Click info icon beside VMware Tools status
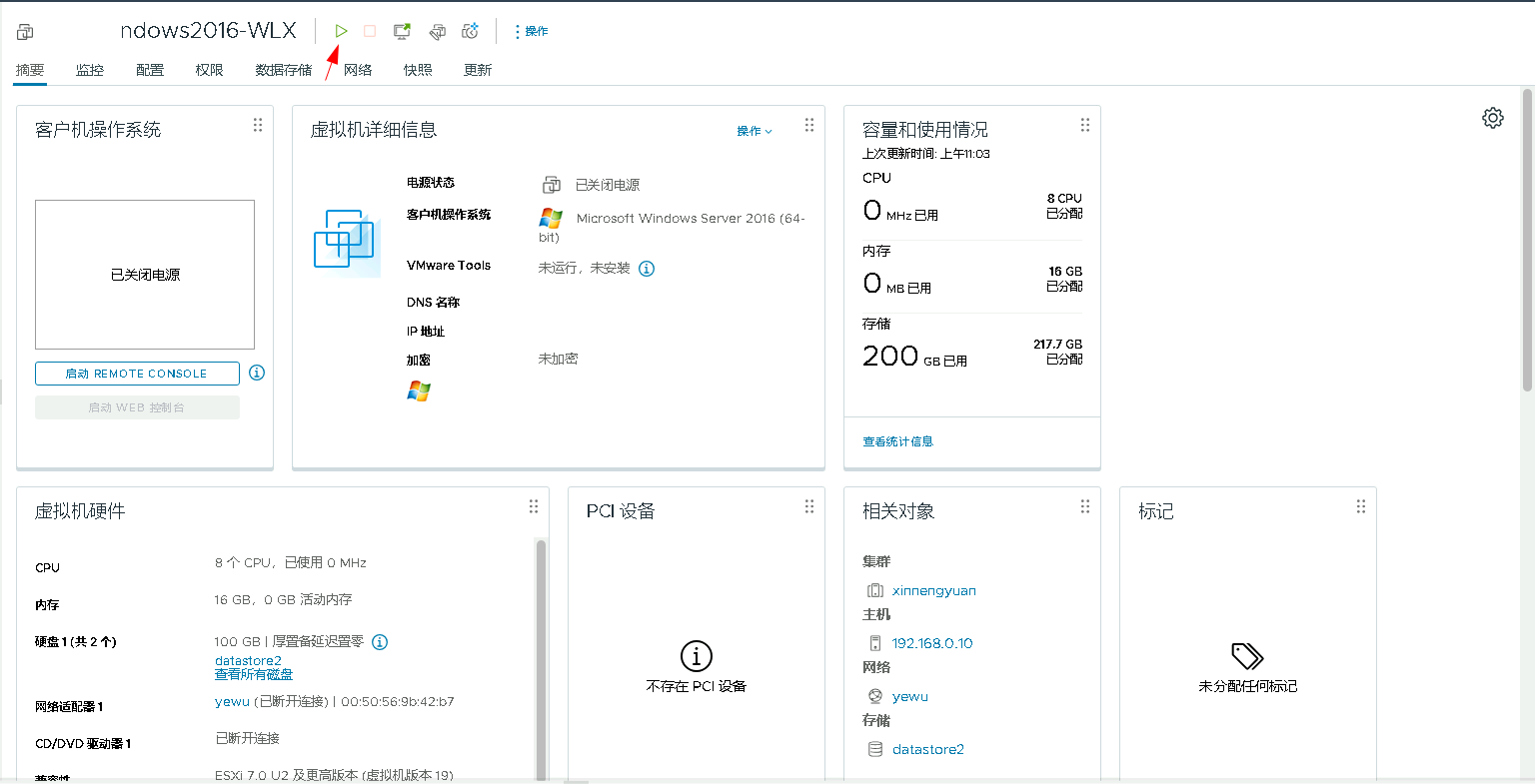The width and height of the screenshot is (1535, 784). pyautogui.click(x=647, y=269)
